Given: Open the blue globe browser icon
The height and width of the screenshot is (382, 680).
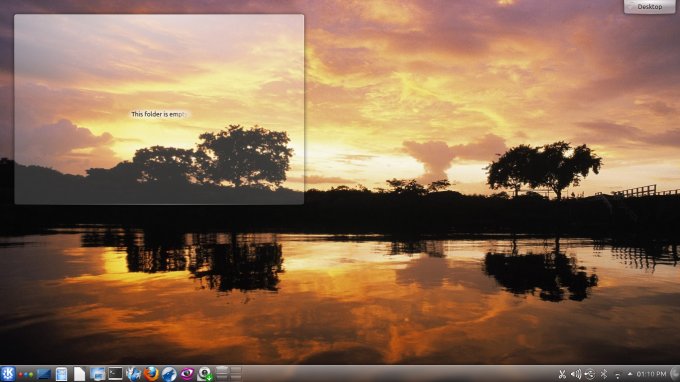Looking at the screenshot, I should [169, 374].
